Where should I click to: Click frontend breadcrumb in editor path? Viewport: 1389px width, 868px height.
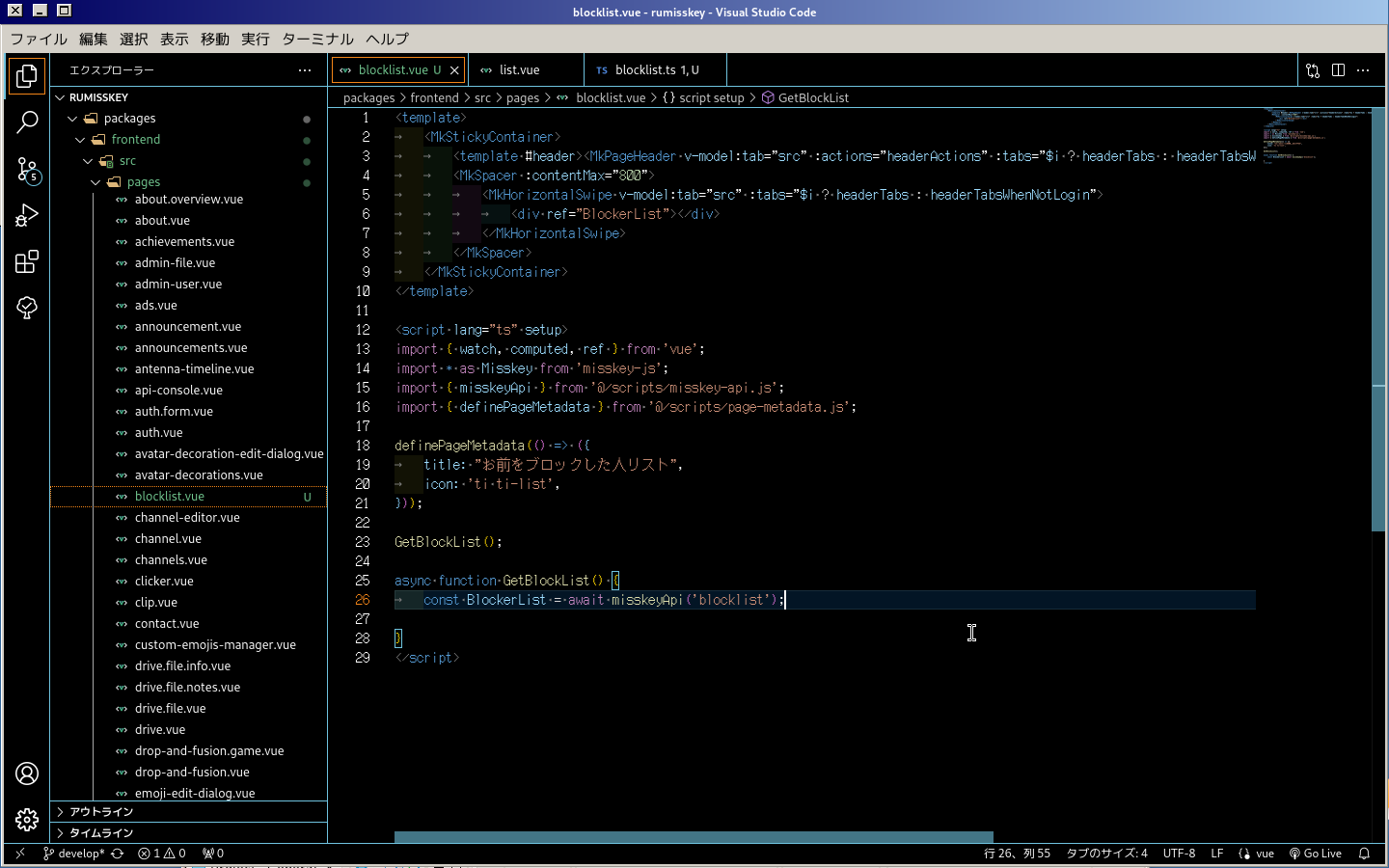click(x=434, y=97)
